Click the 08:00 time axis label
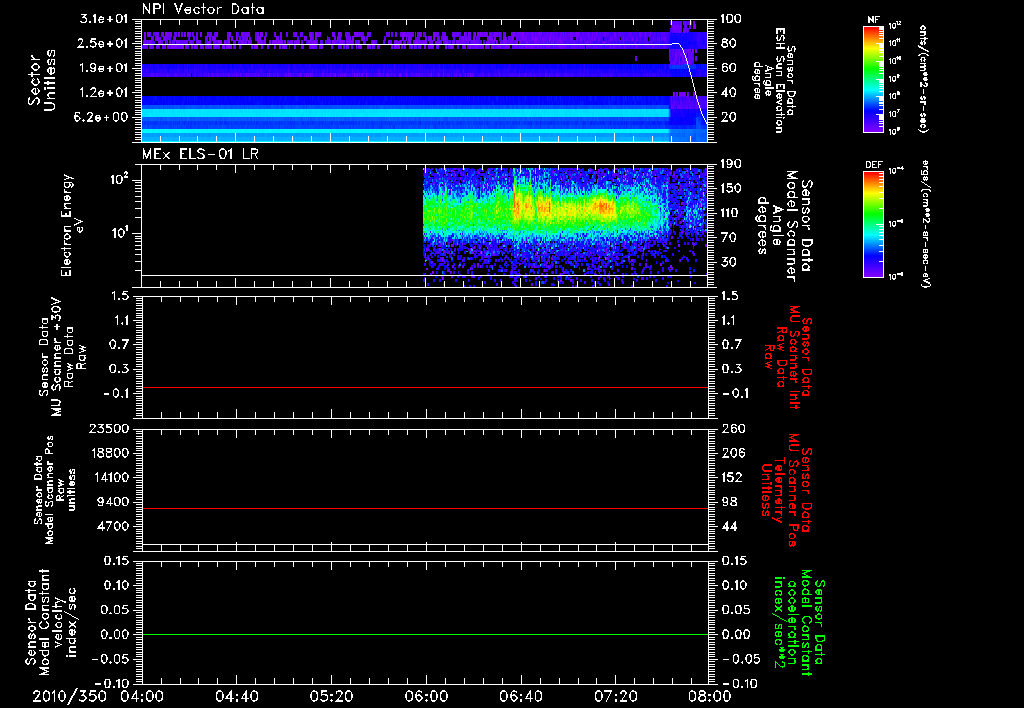The image size is (1024, 708). click(709, 696)
